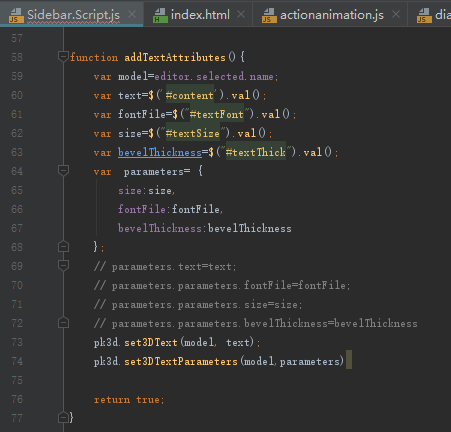Close the actionanimation.js tab

tap(396, 14)
